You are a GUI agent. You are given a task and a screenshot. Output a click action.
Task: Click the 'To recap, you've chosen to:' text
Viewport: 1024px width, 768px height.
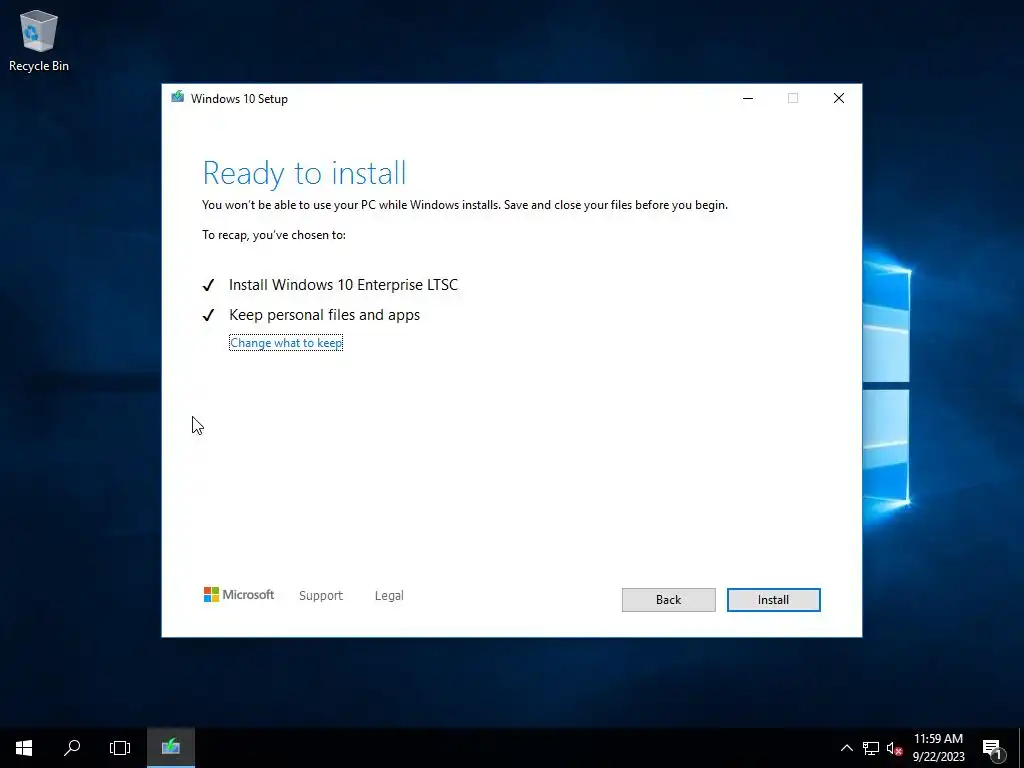(274, 235)
